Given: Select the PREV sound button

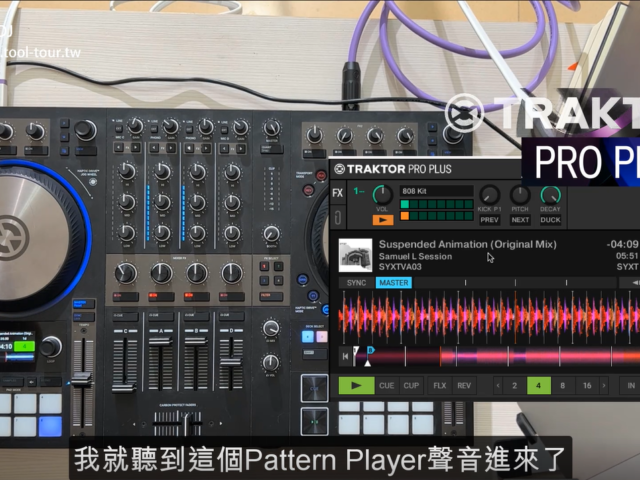Looking at the screenshot, I should point(489,220).
